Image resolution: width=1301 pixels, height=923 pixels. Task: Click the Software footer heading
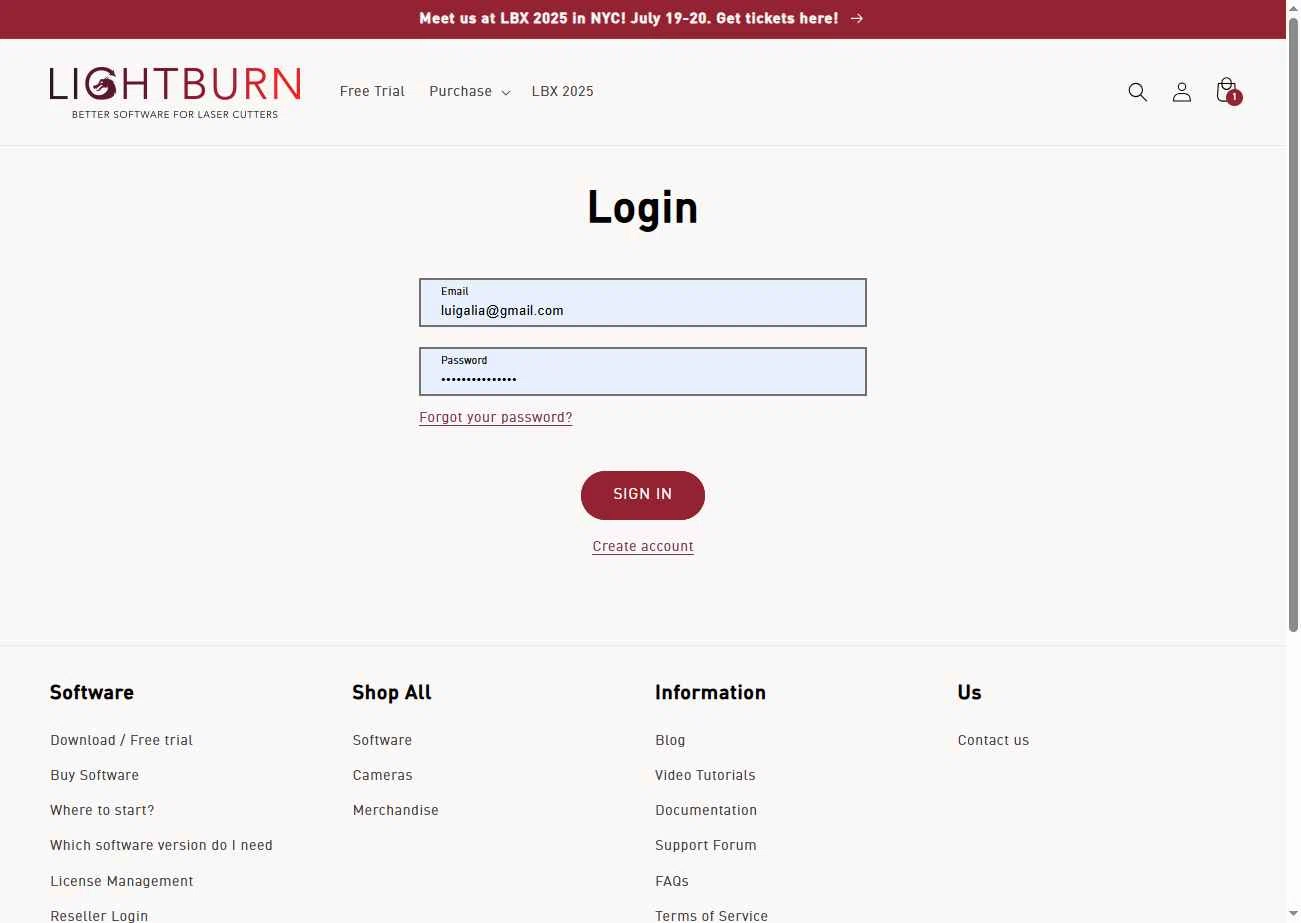(x=92, y=692)
